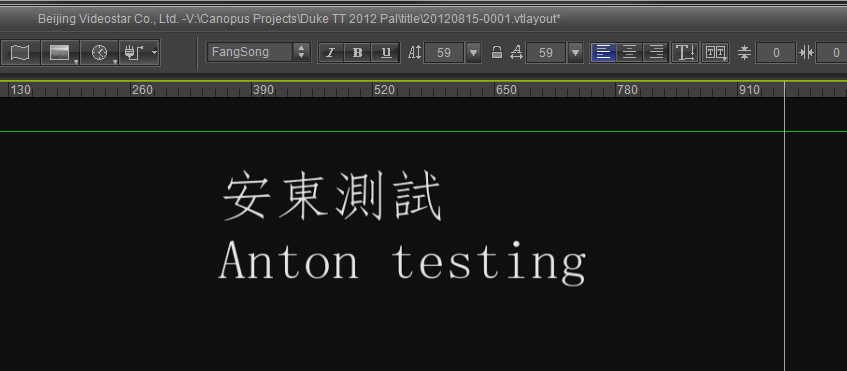This screenshot has width=847, height=371.
Task: Open the gradient background picker
Action: (60, 52)
